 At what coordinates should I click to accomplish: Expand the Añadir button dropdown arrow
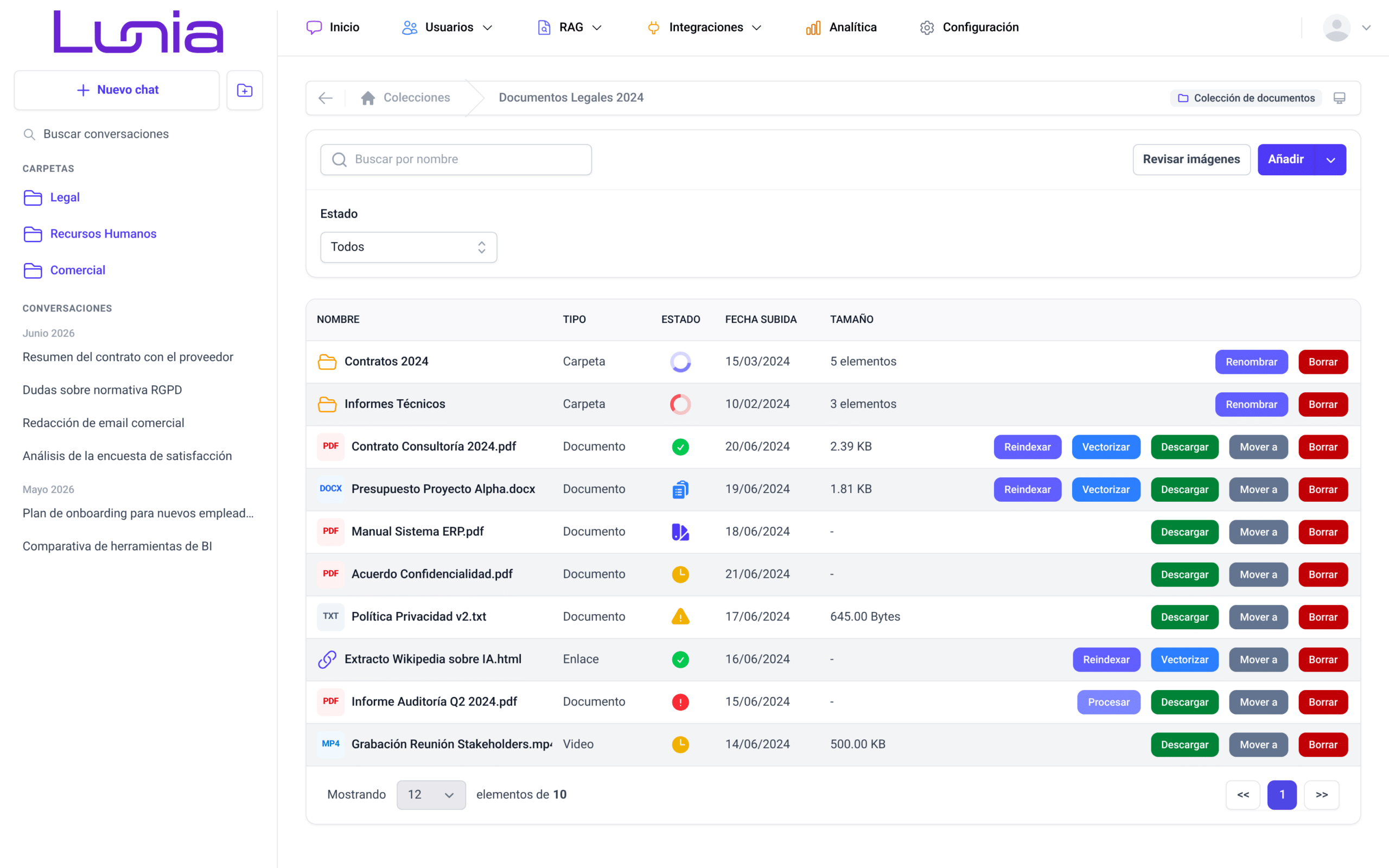1330,159
